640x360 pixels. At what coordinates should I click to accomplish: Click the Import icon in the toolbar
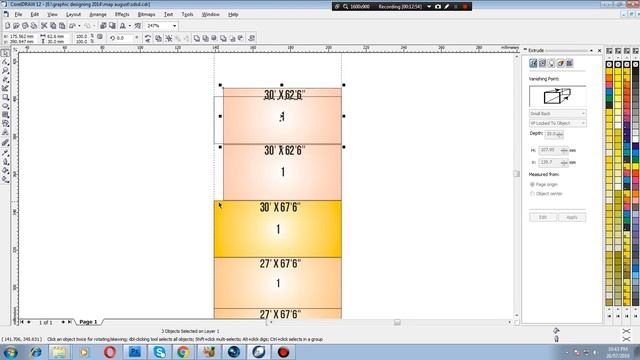103,26
